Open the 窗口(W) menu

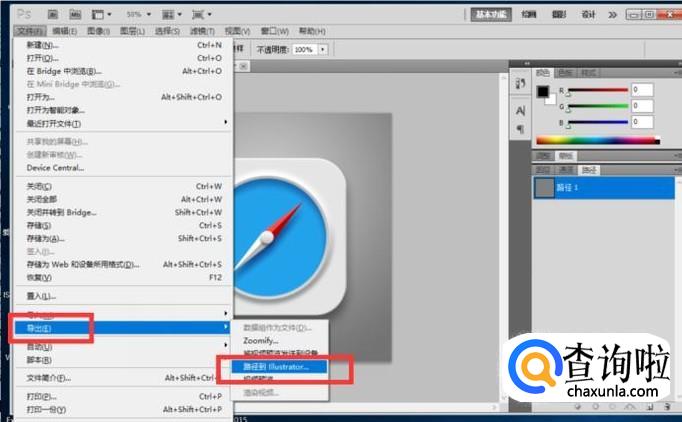tap(274, 31)
